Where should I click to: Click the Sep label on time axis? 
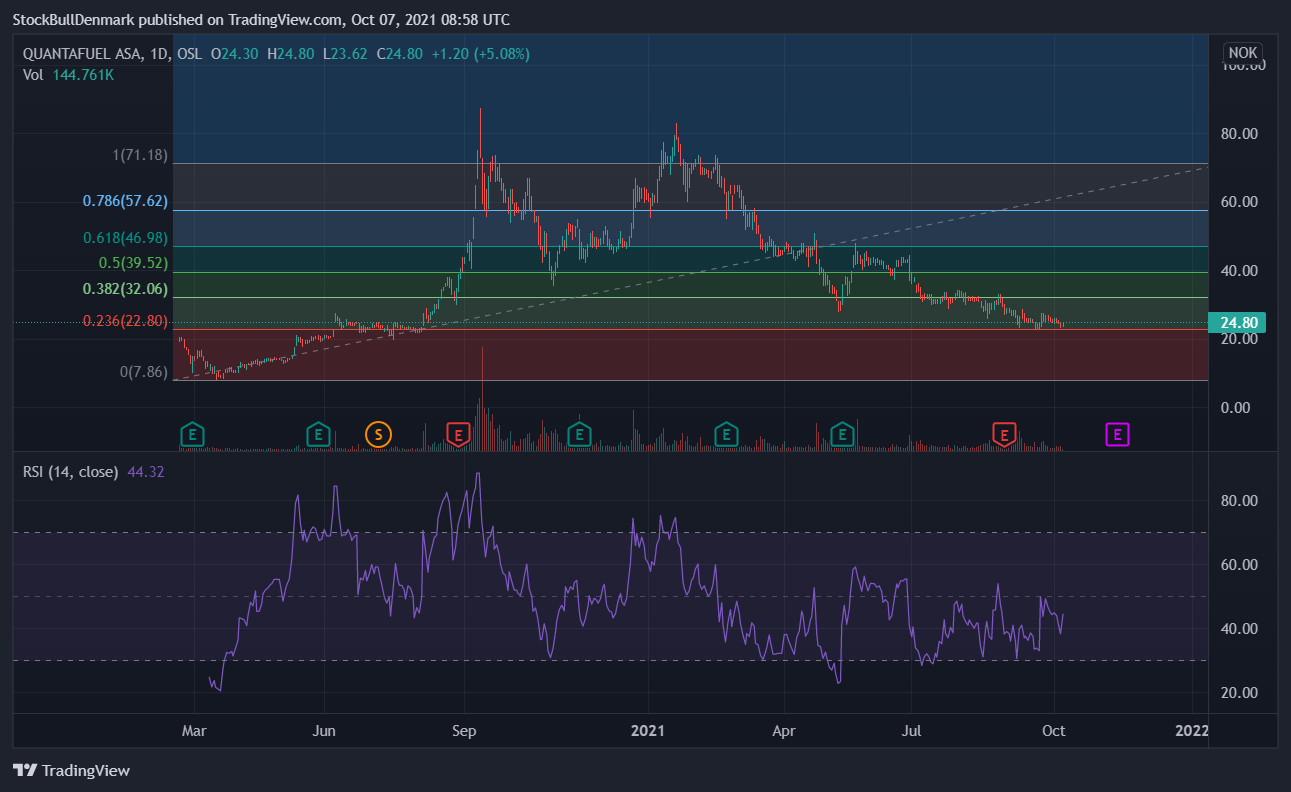(465, 730)
